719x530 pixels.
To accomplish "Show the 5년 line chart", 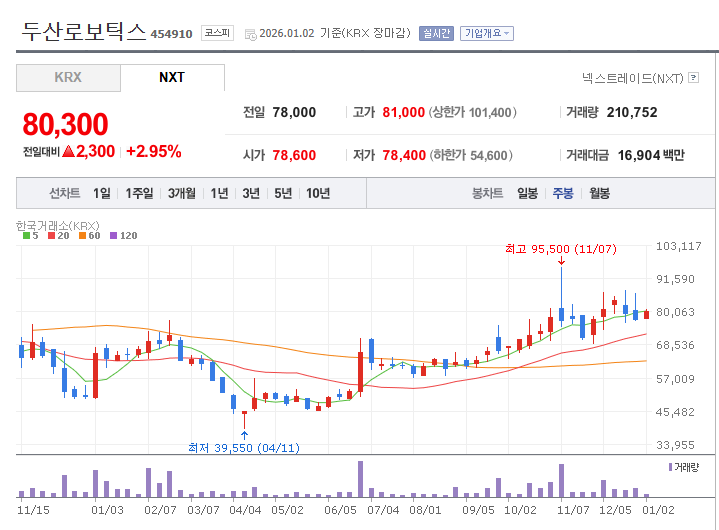I will pos(283,193).
